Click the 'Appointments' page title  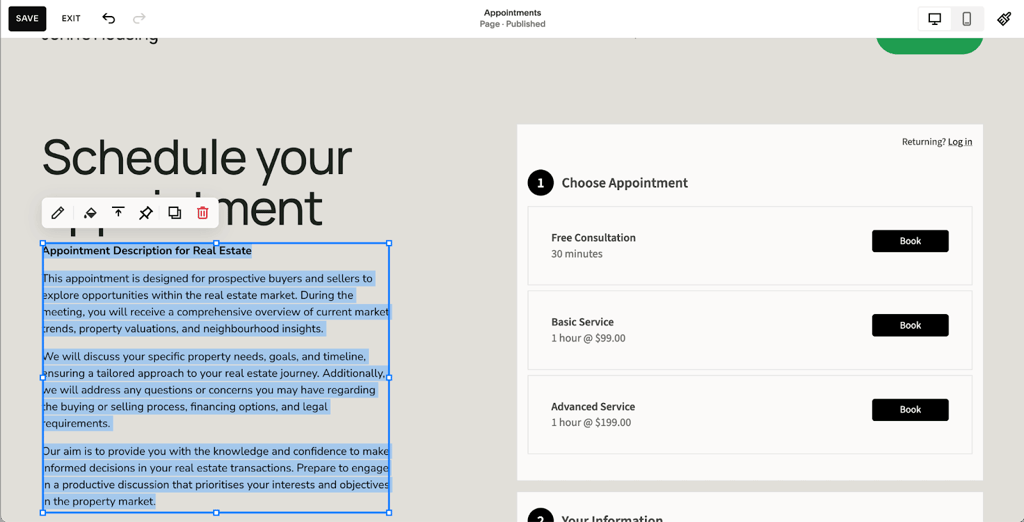512,13
